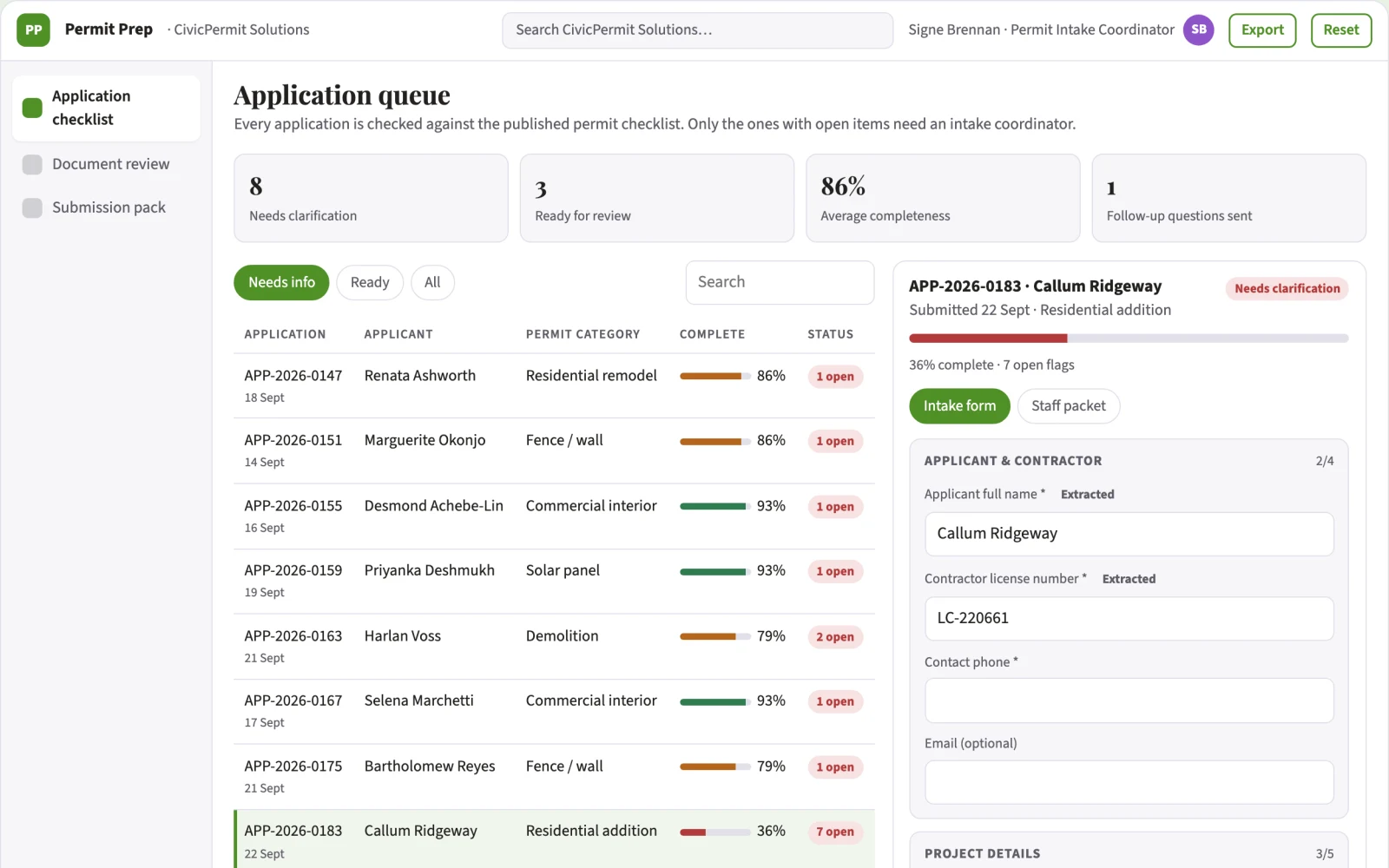Image resolution: width=1389 pixels, height=868 pixels.
Task: Click the Email (optional) field
Action: (1129, 782)
